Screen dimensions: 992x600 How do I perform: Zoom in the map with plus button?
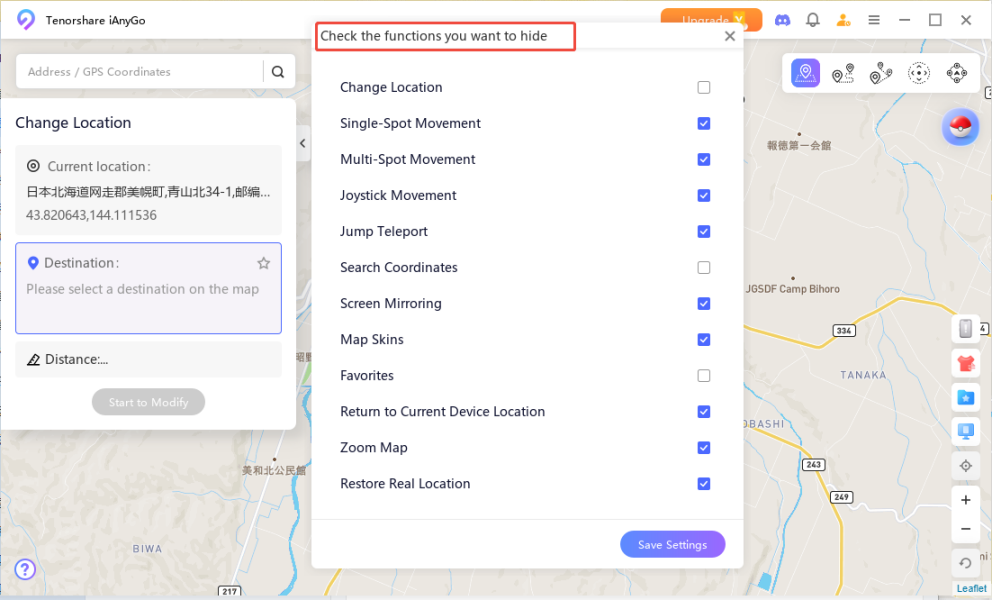(965, 500)
